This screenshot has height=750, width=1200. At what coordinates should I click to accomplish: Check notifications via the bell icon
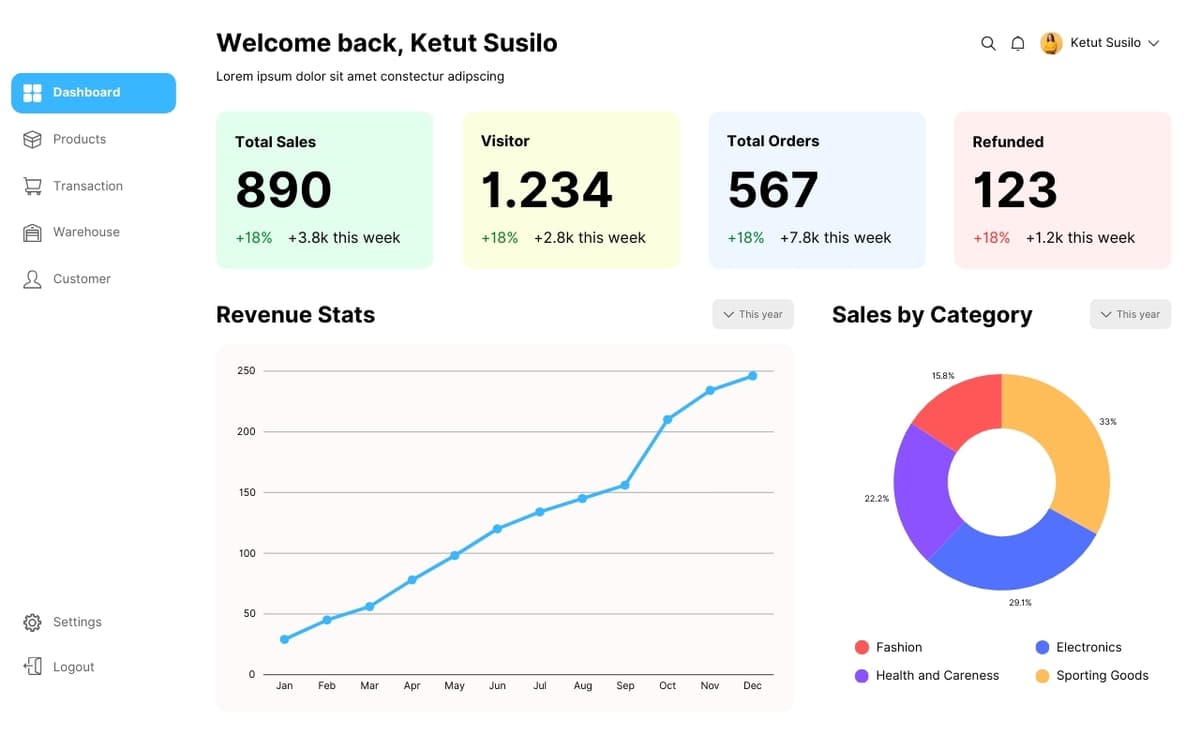1018,43
